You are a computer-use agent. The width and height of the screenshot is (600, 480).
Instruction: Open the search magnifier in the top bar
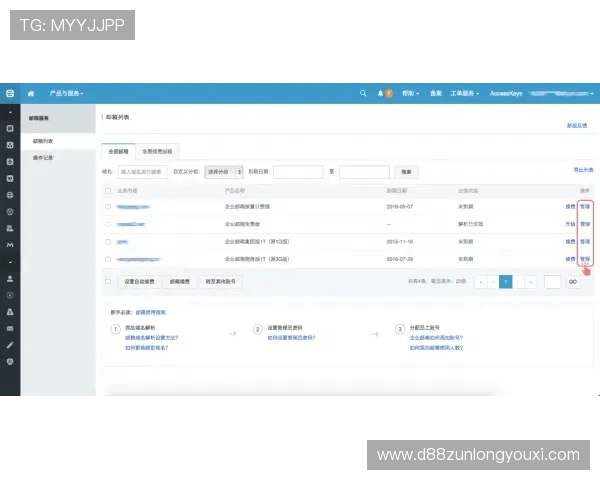[363, 93]
